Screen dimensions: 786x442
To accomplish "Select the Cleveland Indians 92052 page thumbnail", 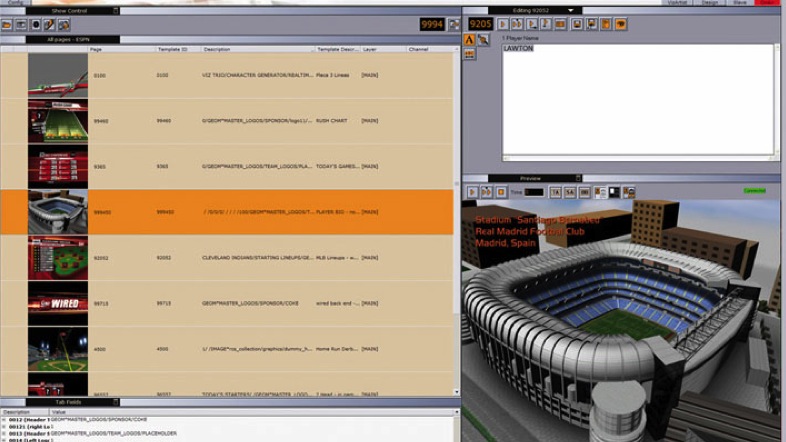I will pos(58,258).
